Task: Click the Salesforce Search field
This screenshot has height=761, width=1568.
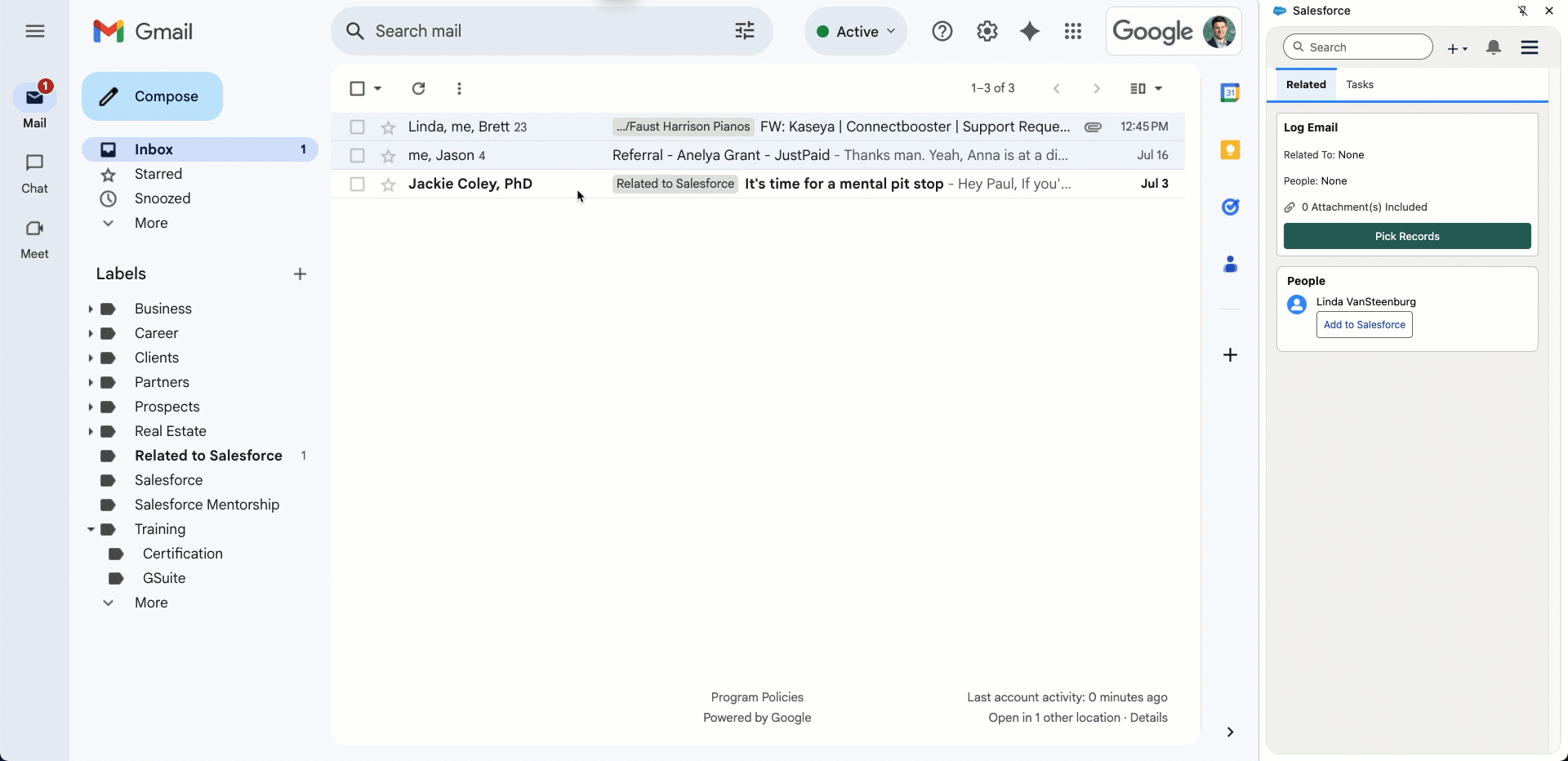Action: pyautogui.click(x=1358, y=47)
